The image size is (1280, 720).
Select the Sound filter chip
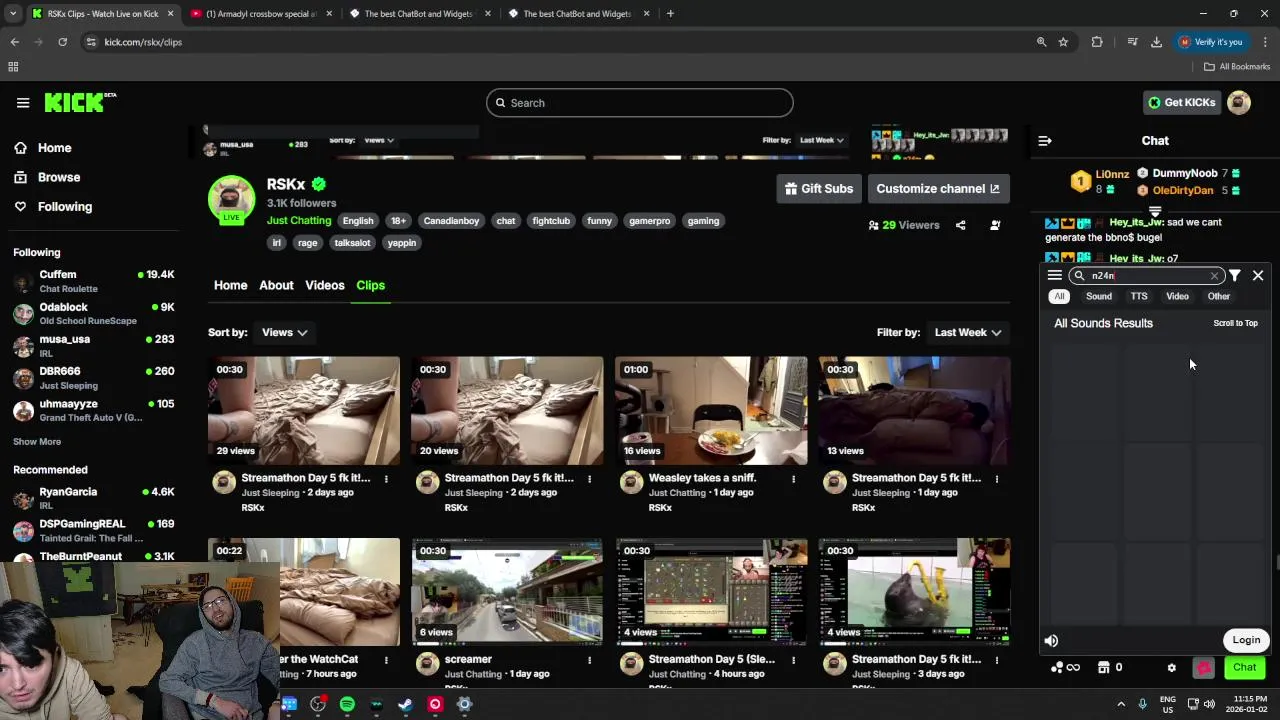tap(1099, 296)
